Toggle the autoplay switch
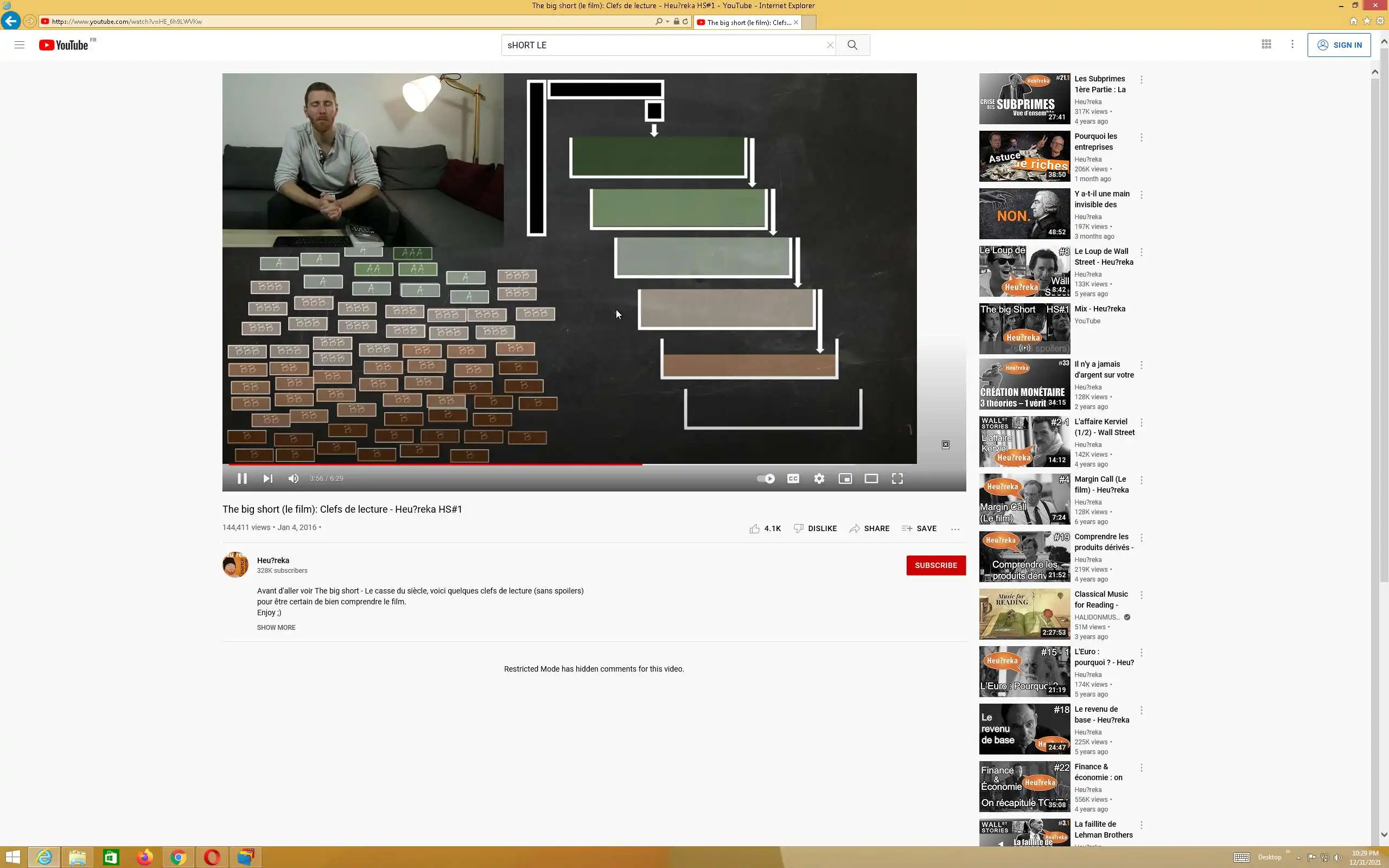Screen dimensions: 1389x868 click(766, 478)
